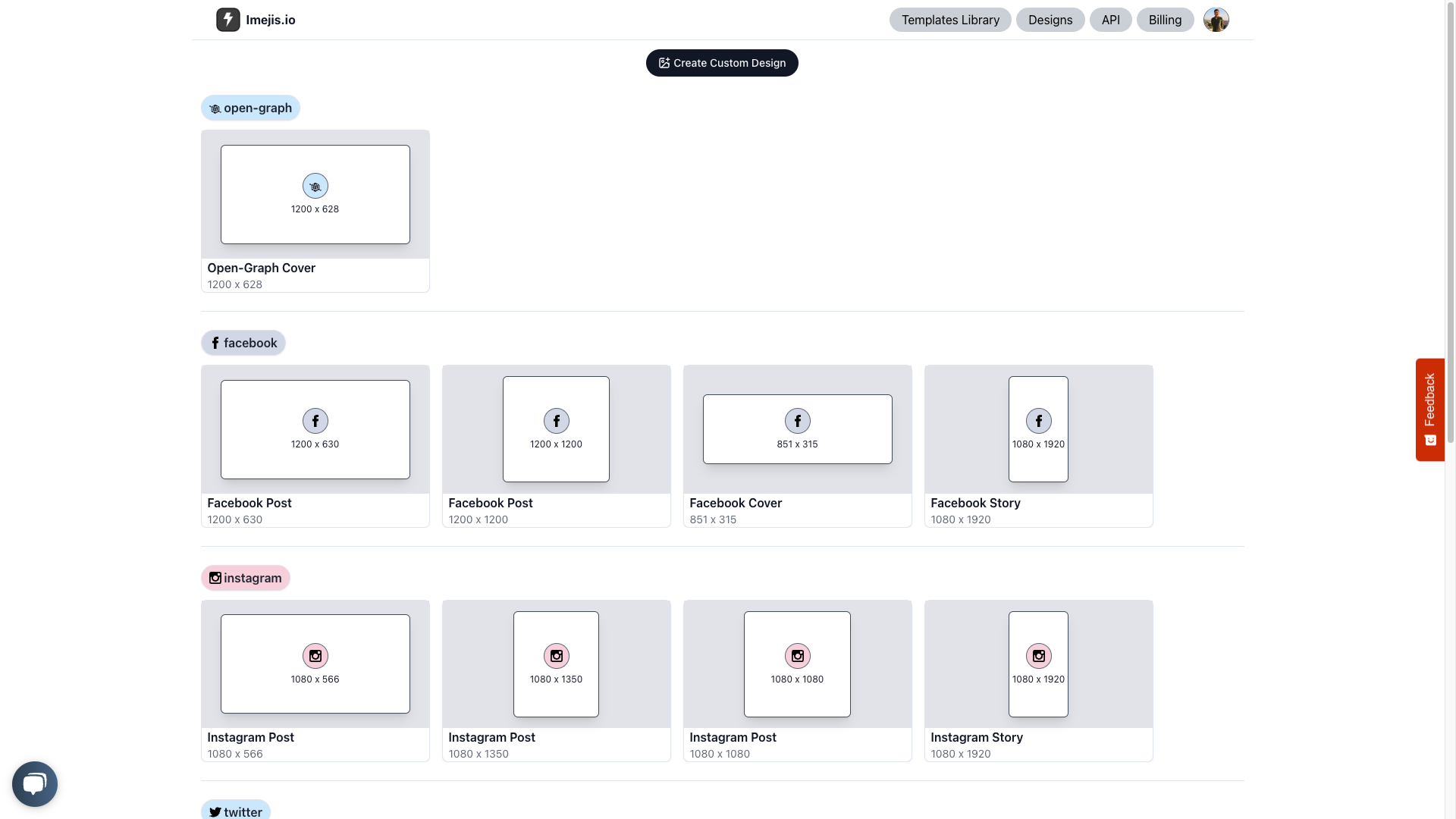This screenshot has width=1456, height=819.
Task: Open Instagram Story portrait preview card
Action: click(1039, 664)
